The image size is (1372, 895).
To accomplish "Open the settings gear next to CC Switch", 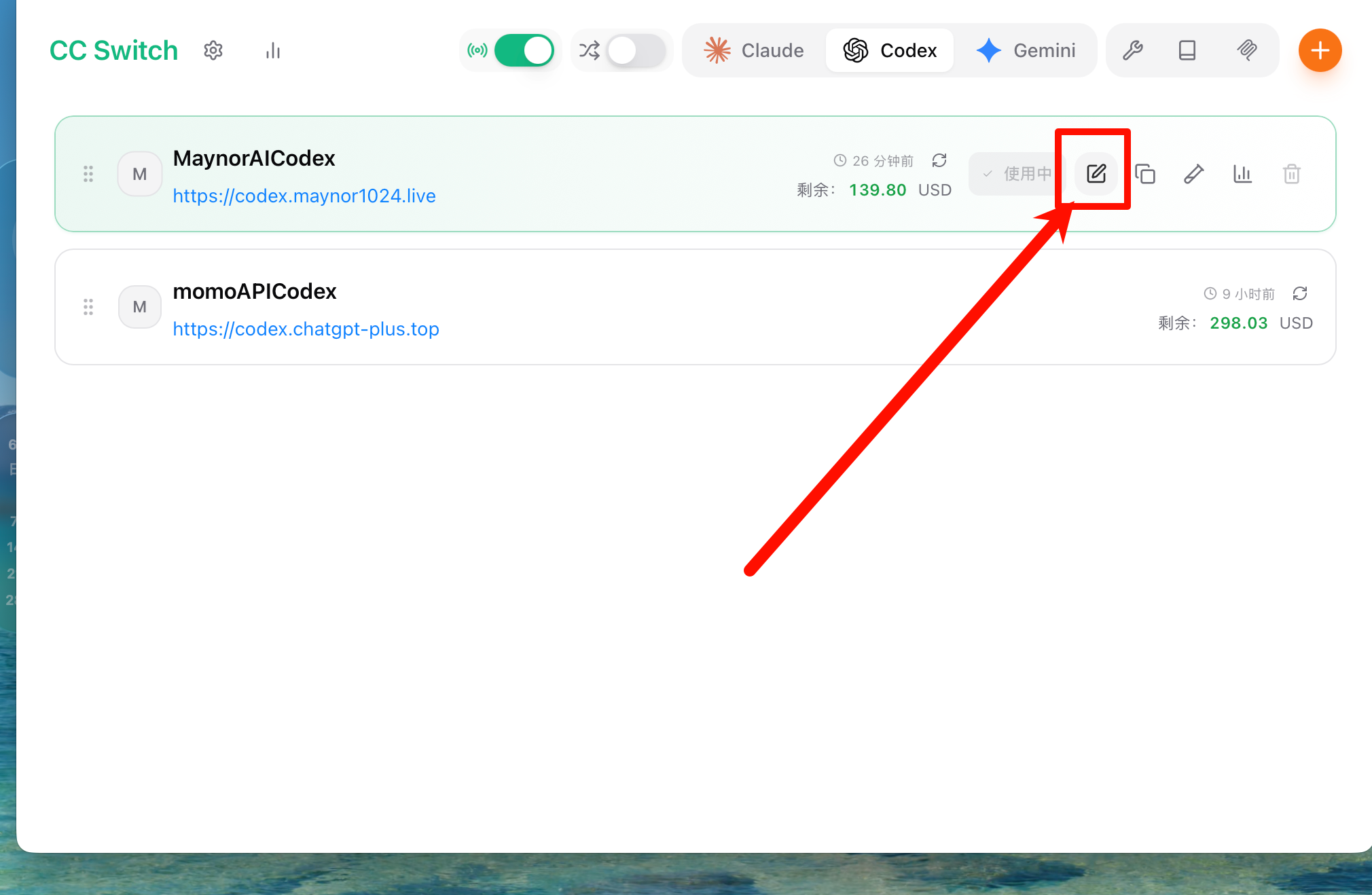I will click(x=213, y=50).
